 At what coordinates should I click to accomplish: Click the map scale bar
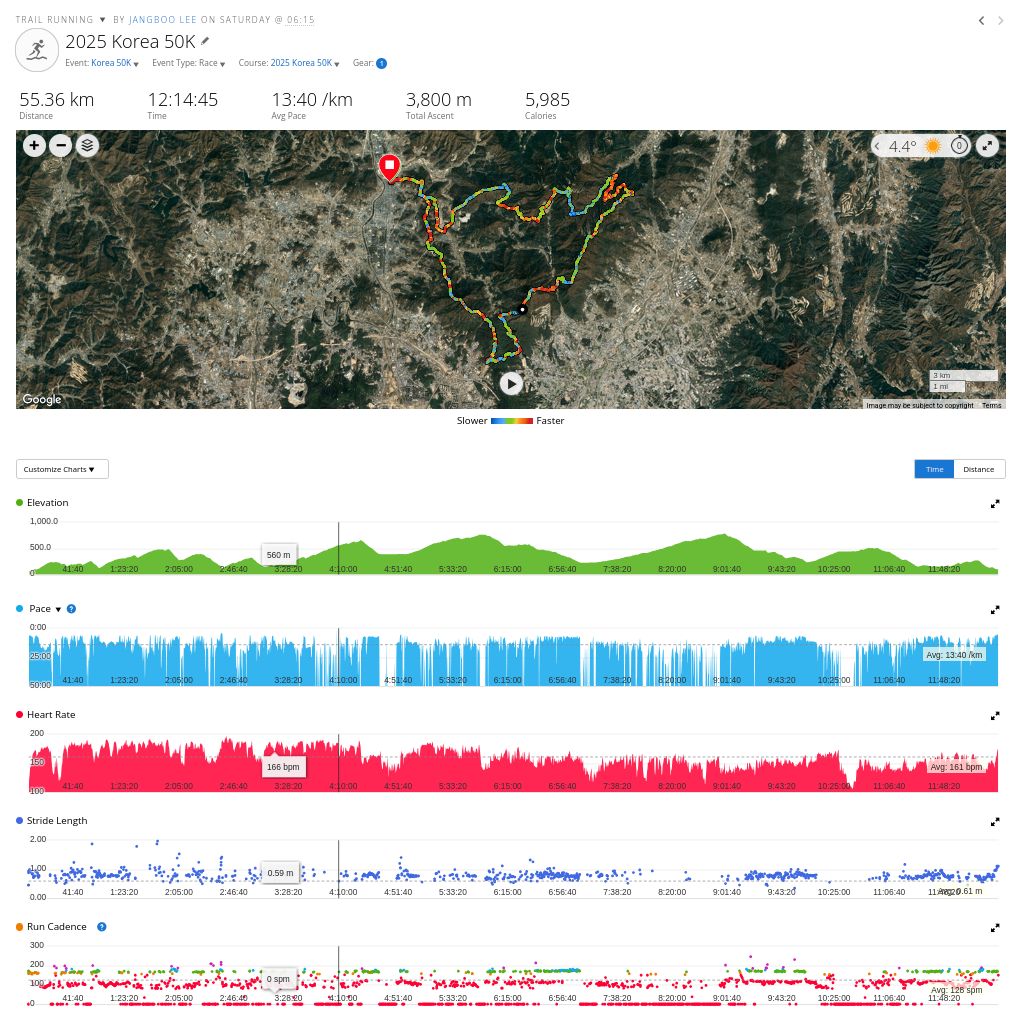pyautogui.click(x=964, y=381)
